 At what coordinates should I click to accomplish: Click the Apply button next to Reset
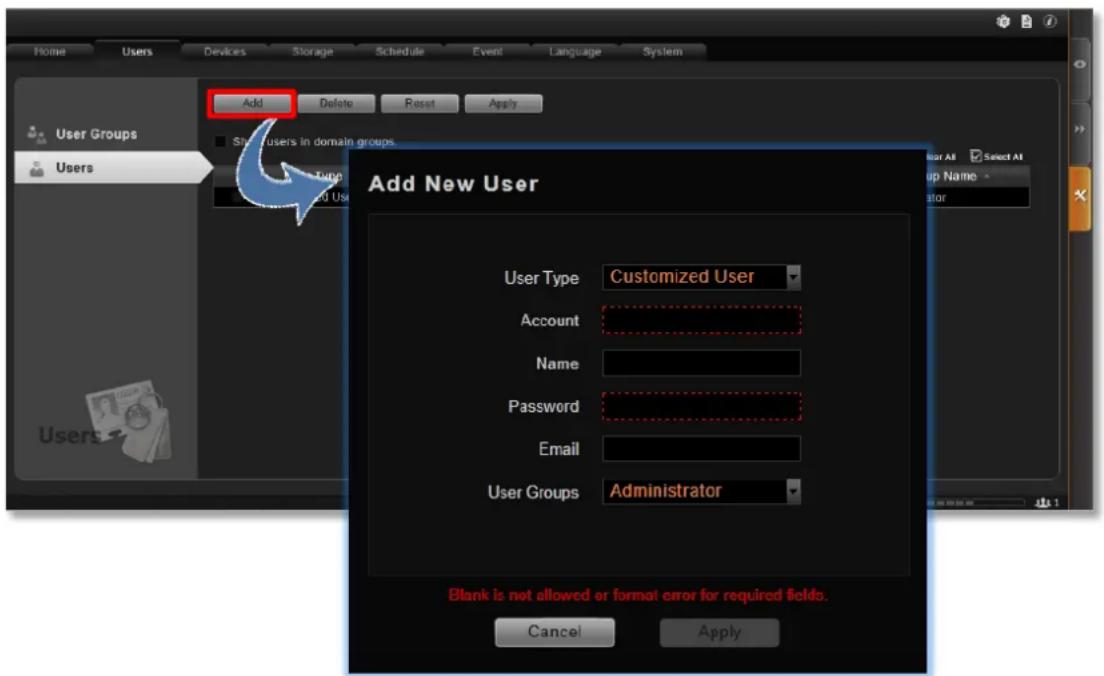click(x=503, y=104)
